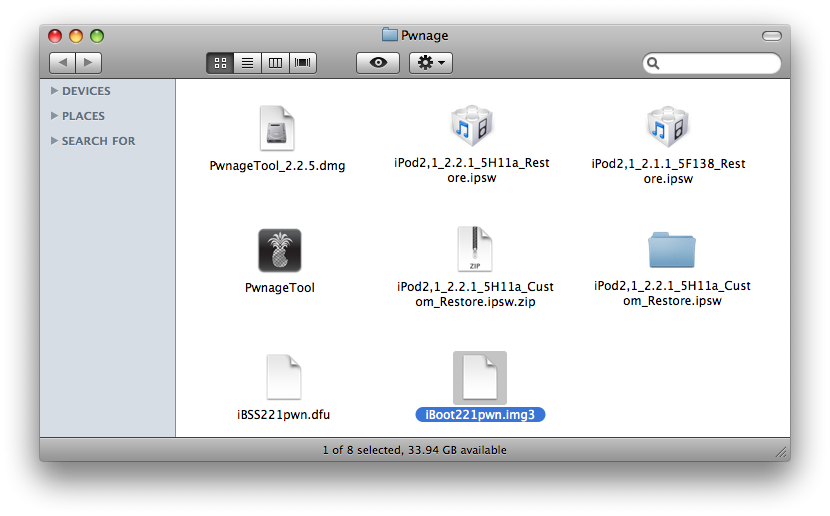
Task: Go forward with the right arrow button
Action: 89,63
